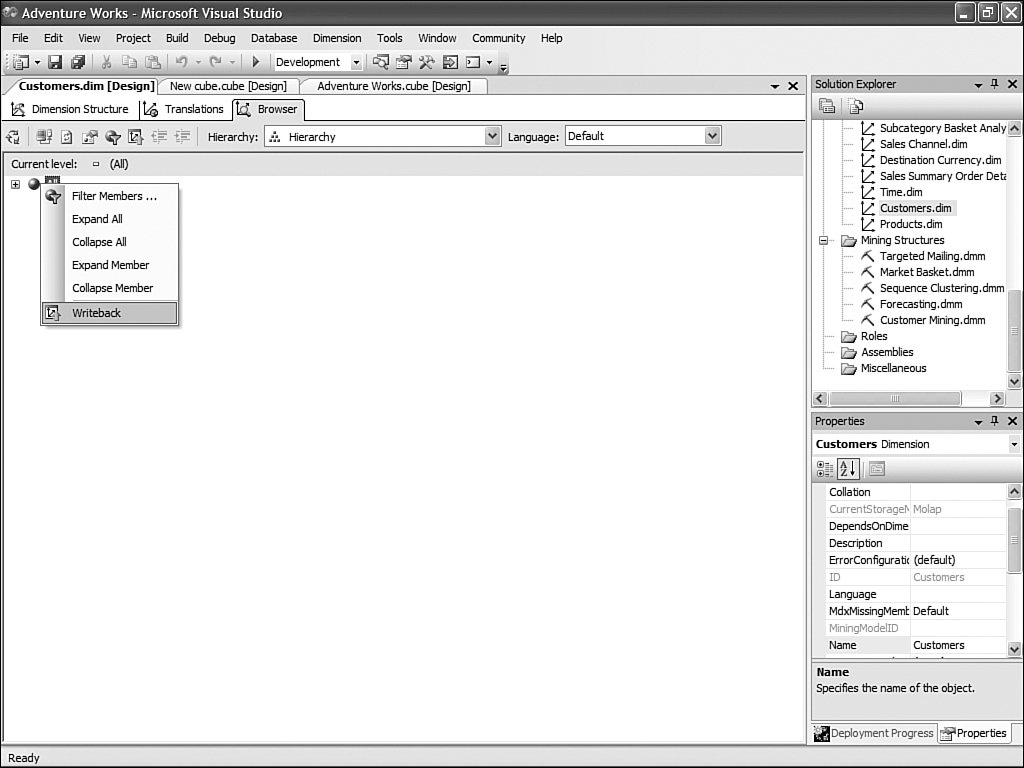Click the Copy icon in toolbar
Viewport: 1024px width, 768px height.
pos(129,62)
